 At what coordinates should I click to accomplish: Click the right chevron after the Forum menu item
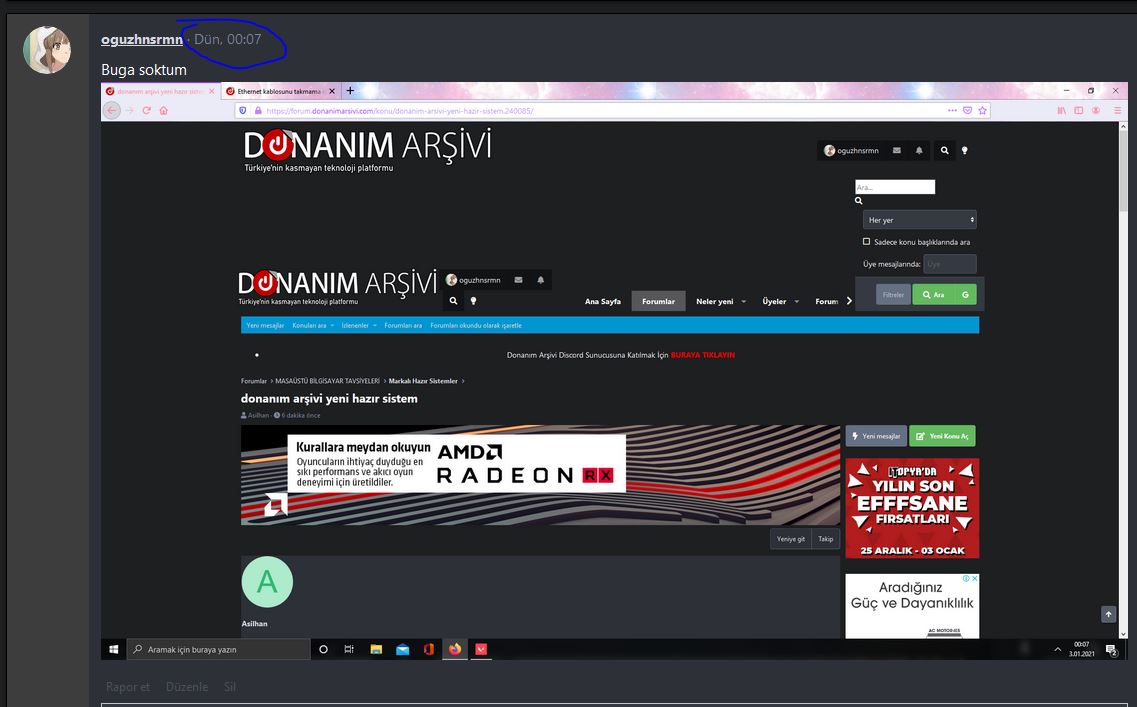(x=849, y=301)
